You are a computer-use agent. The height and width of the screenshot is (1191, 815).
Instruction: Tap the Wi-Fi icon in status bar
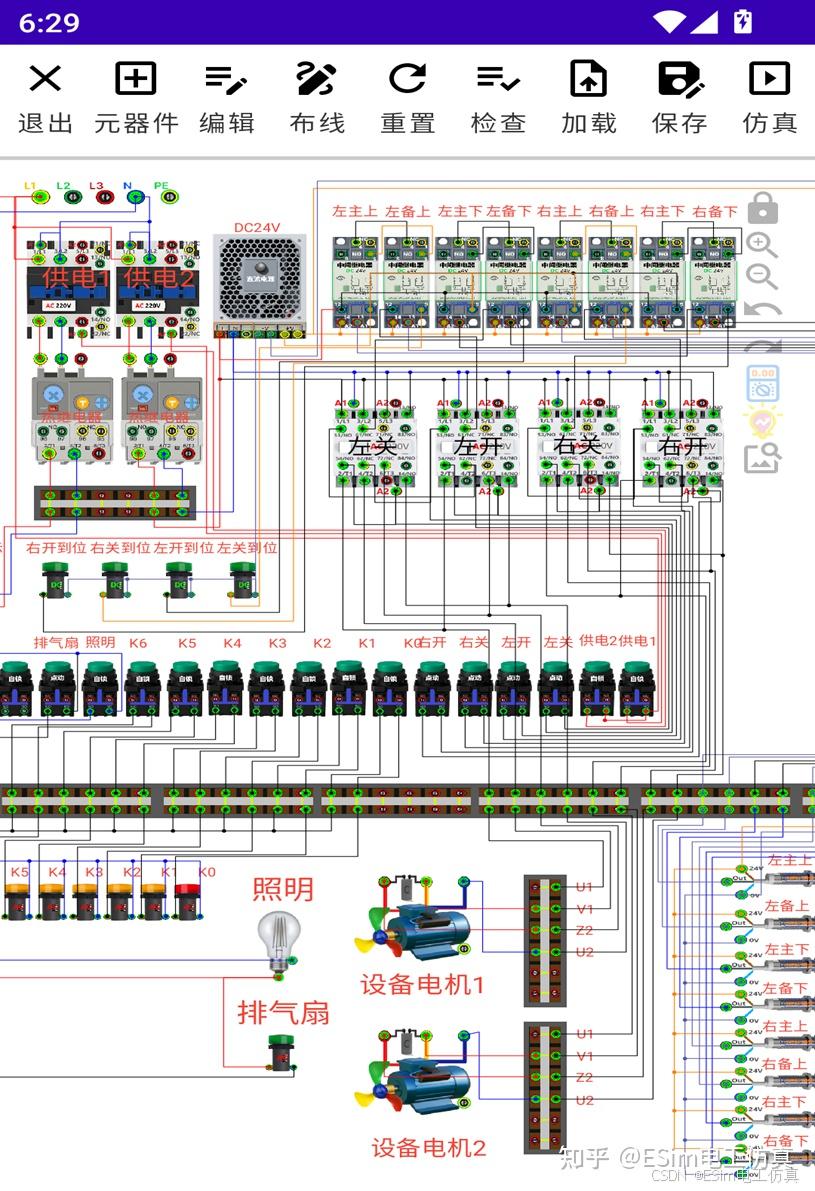(x=668, y=22)
